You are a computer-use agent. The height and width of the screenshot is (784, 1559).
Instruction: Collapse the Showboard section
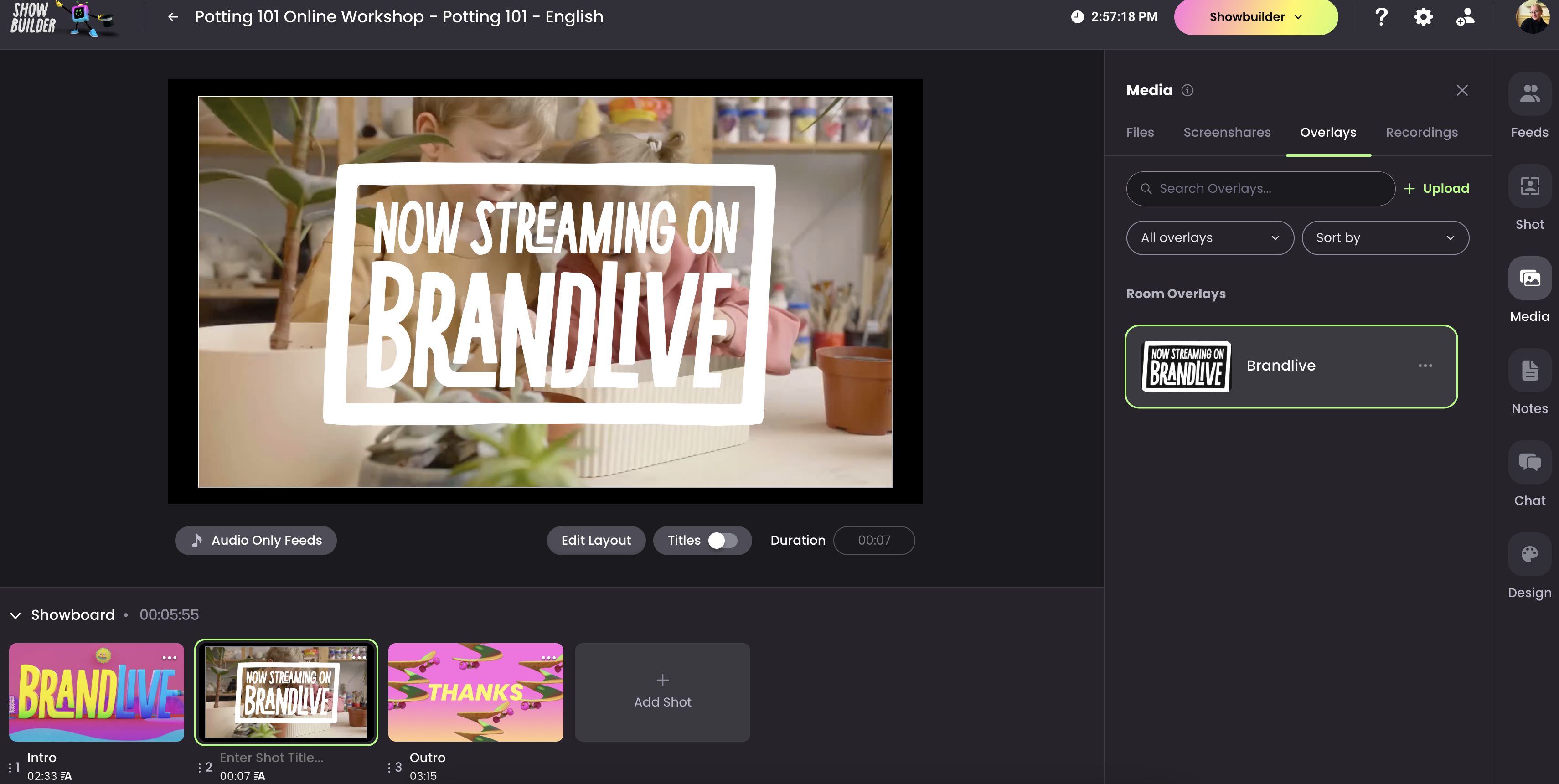tap(16, 615)
